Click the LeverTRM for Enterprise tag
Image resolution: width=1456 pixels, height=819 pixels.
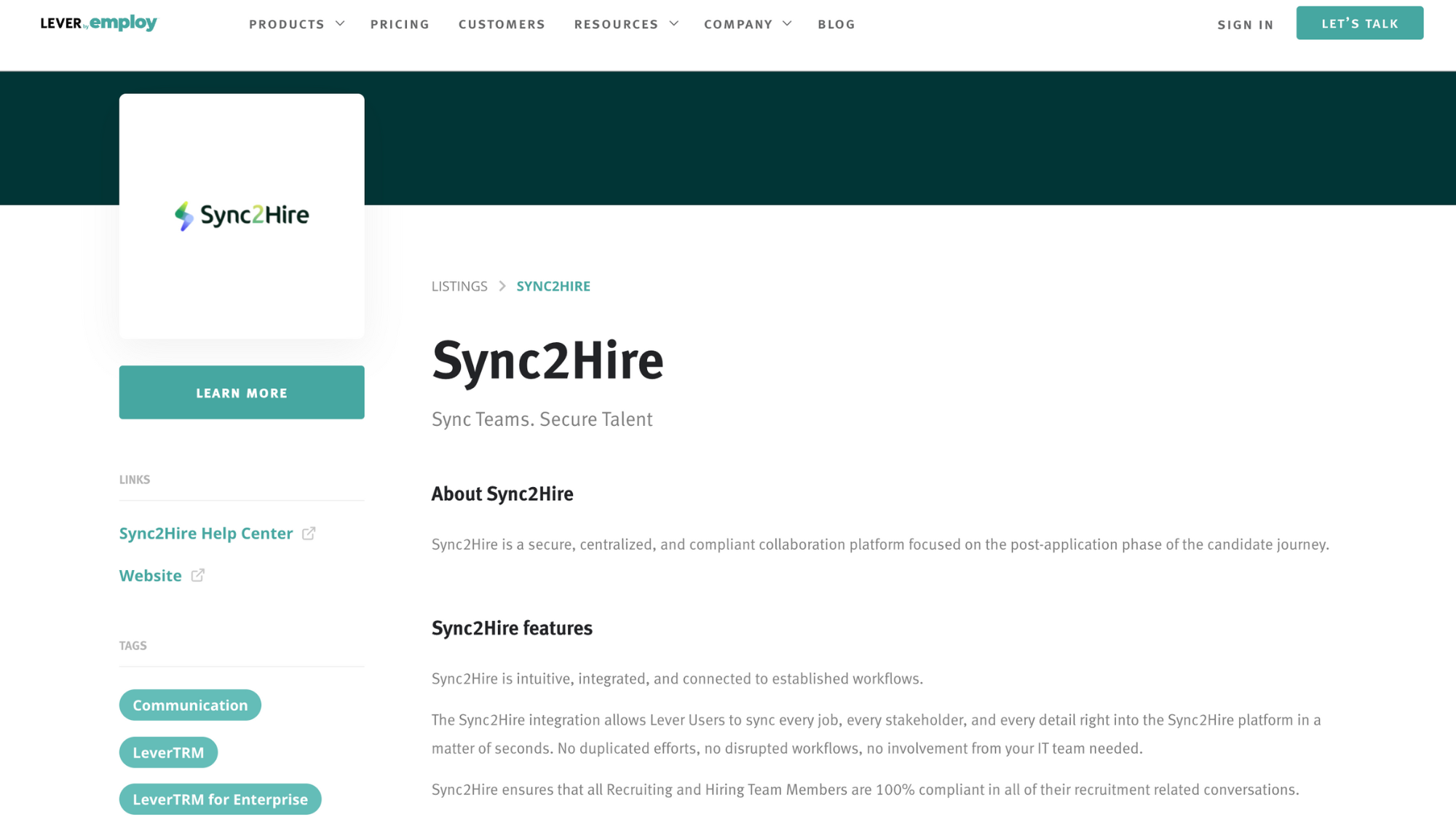click(x=220, y=799)
